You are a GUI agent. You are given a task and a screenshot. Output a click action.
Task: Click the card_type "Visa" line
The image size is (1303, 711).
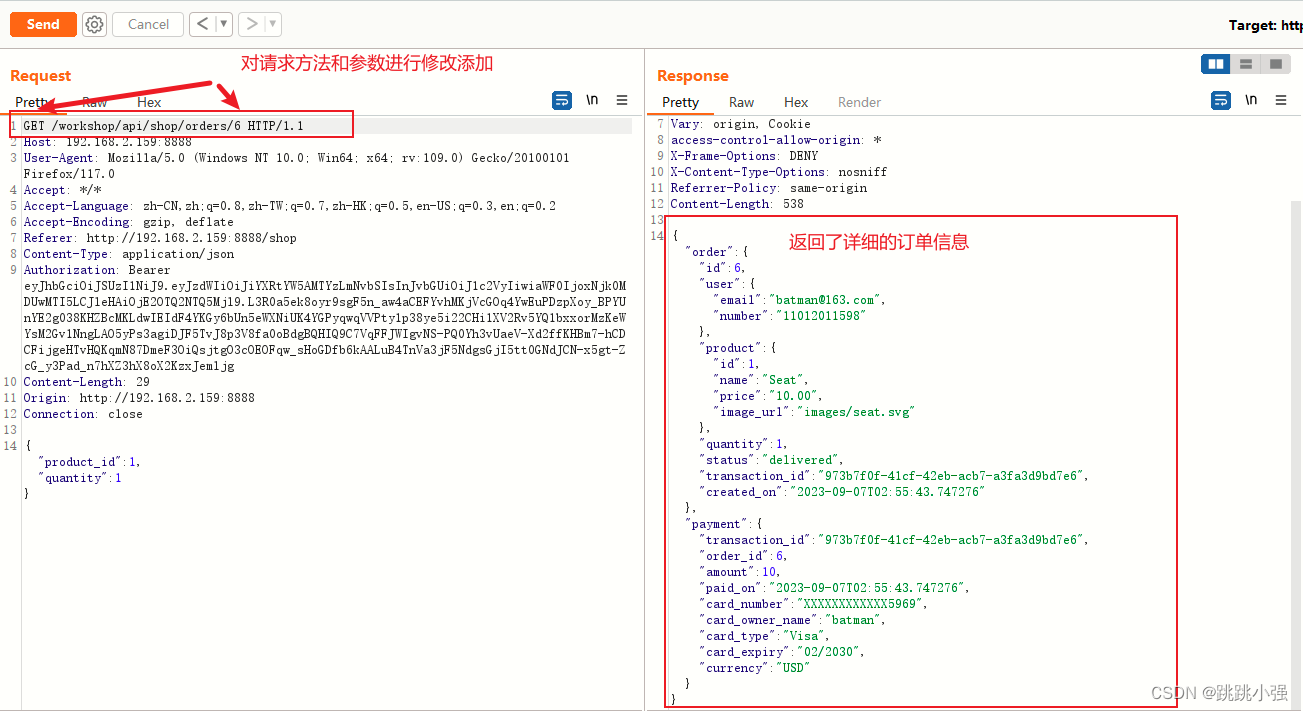coord(765,636)
